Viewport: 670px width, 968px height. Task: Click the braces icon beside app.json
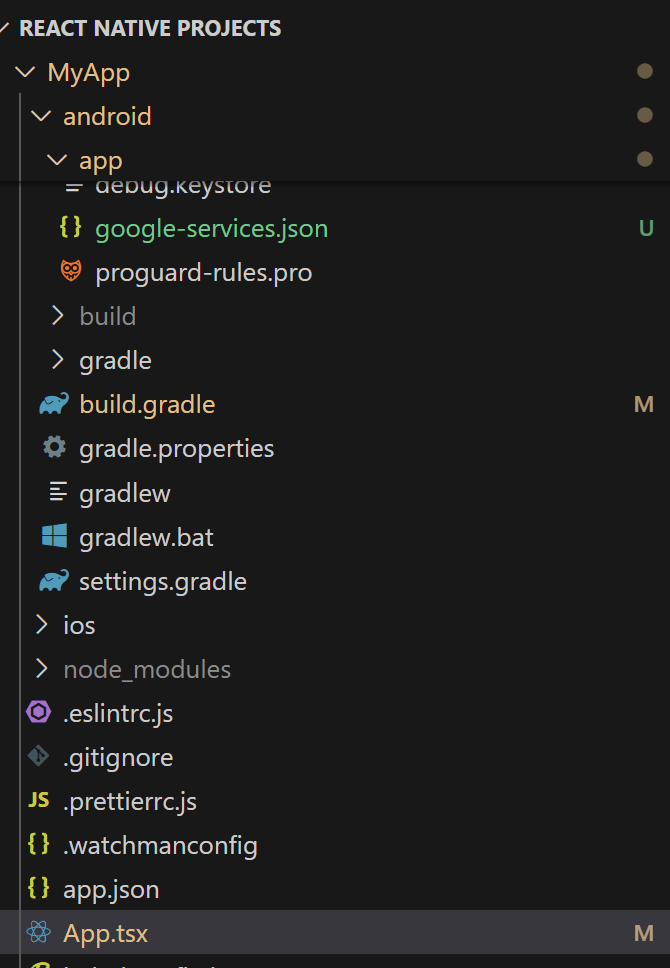38,888
